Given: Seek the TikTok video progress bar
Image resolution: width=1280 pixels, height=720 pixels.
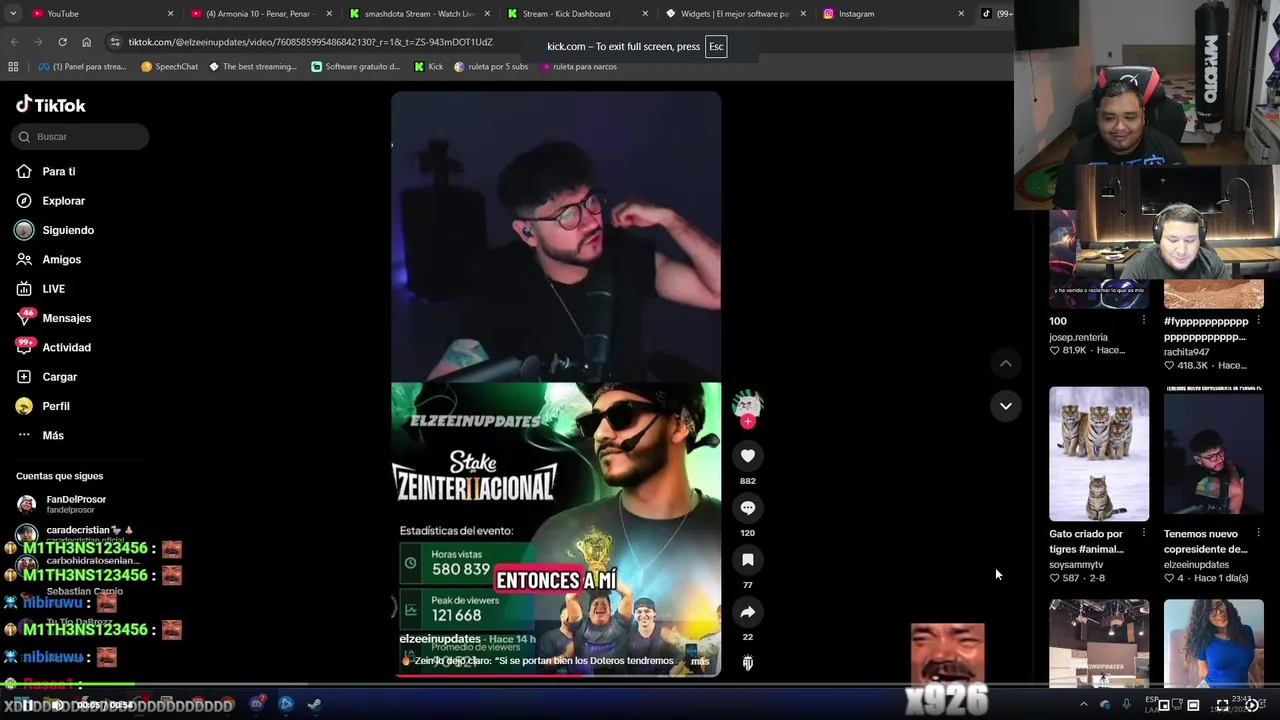Looking at the screenshot, I should tap(556, 675).
